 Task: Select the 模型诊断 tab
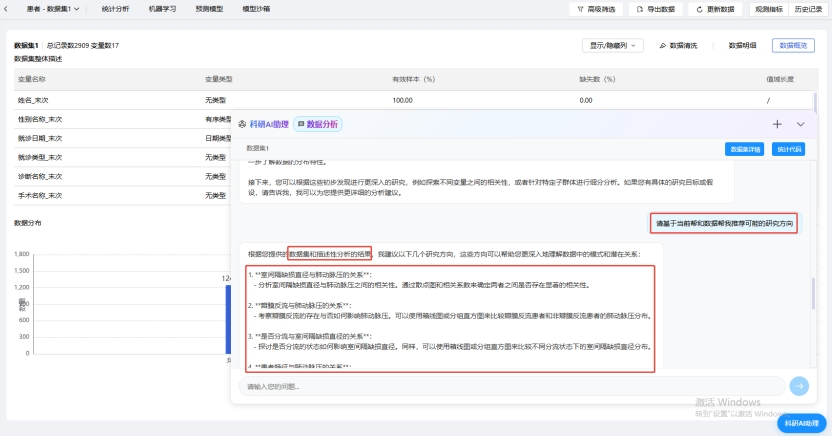pos(255,9)
